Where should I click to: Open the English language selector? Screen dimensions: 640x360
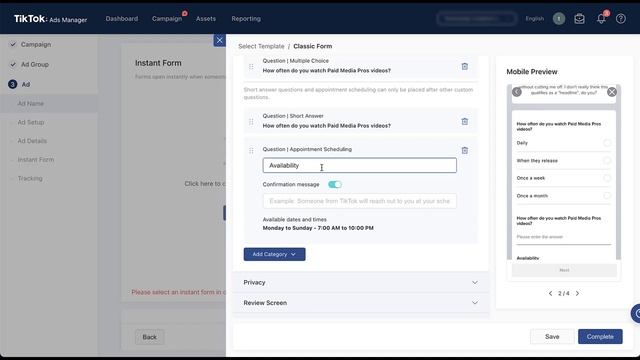point(534,19)
